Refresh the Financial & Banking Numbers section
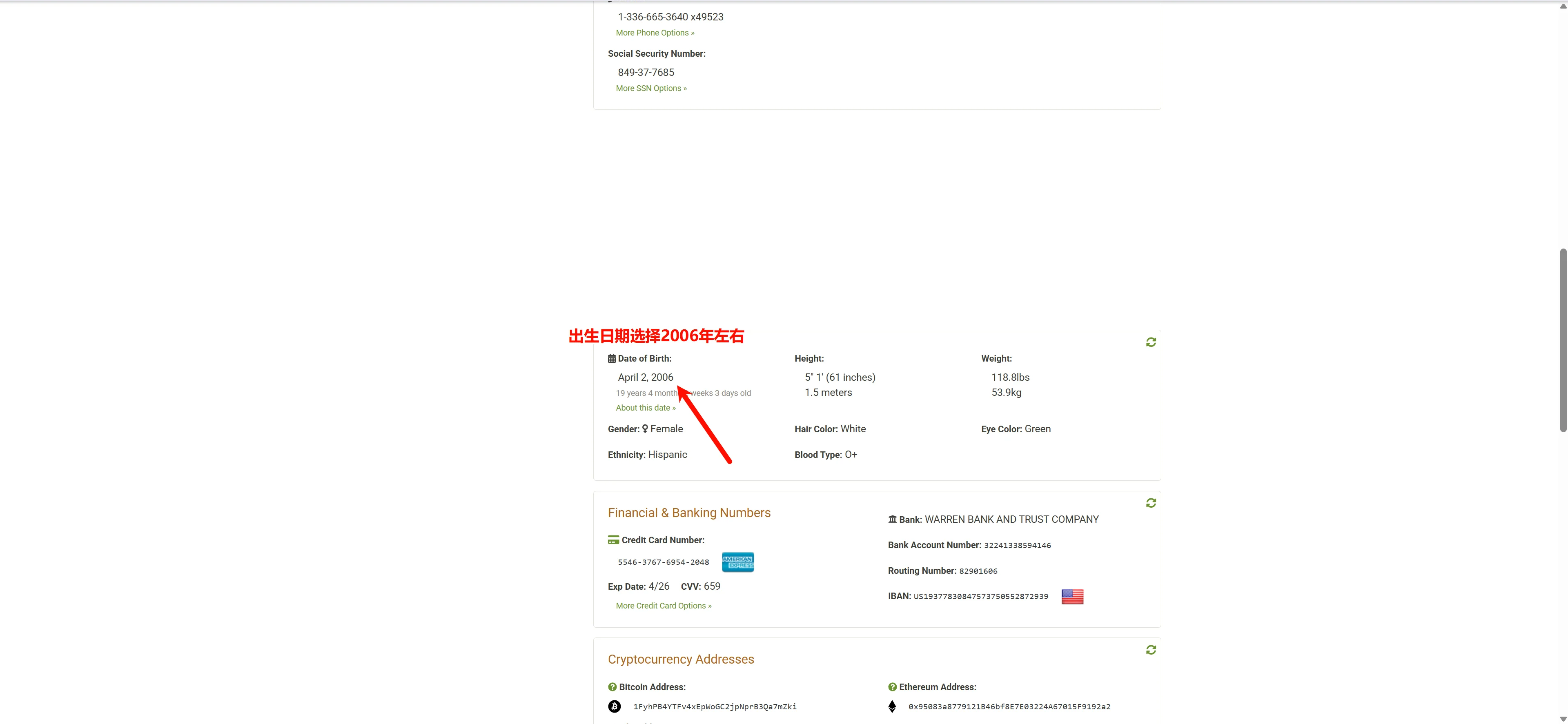The width and height of the screenshot is (1568, 724). [x=1150, y=502]
